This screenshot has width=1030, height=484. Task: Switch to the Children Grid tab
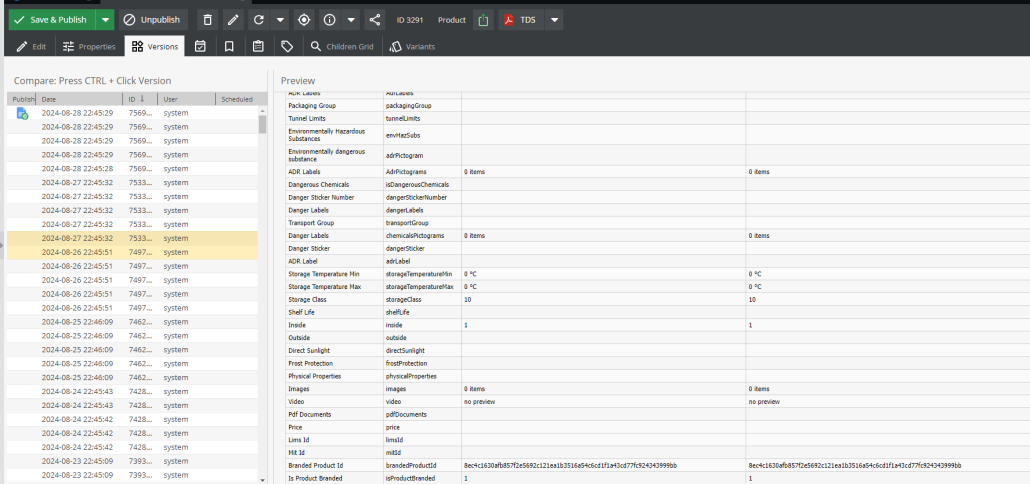point(342,46)
